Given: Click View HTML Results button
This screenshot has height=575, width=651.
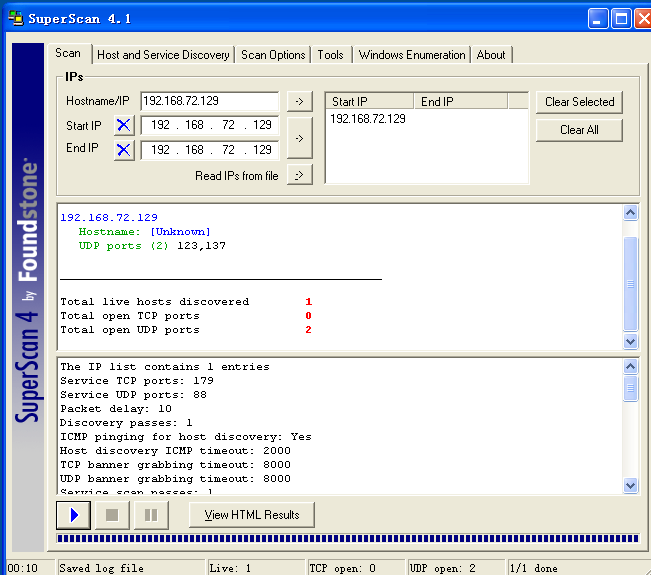Looking at the screenshot, I should (252, 515).
